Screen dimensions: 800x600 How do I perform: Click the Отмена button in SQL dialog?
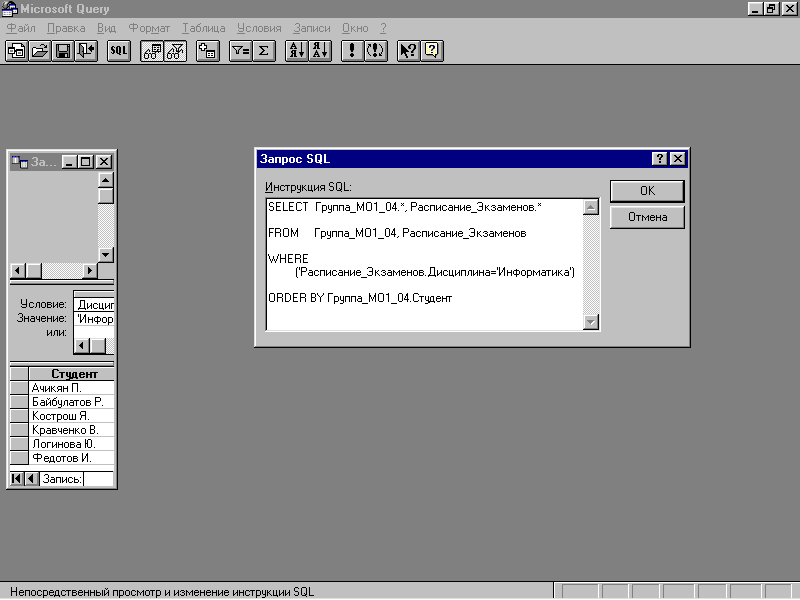pyautogui.click(x=647, y=217)
